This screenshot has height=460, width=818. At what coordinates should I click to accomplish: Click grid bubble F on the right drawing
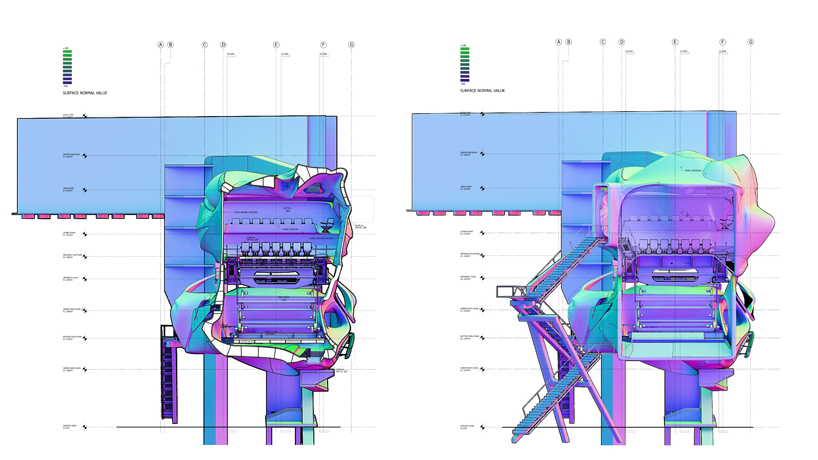pos(723,43)
